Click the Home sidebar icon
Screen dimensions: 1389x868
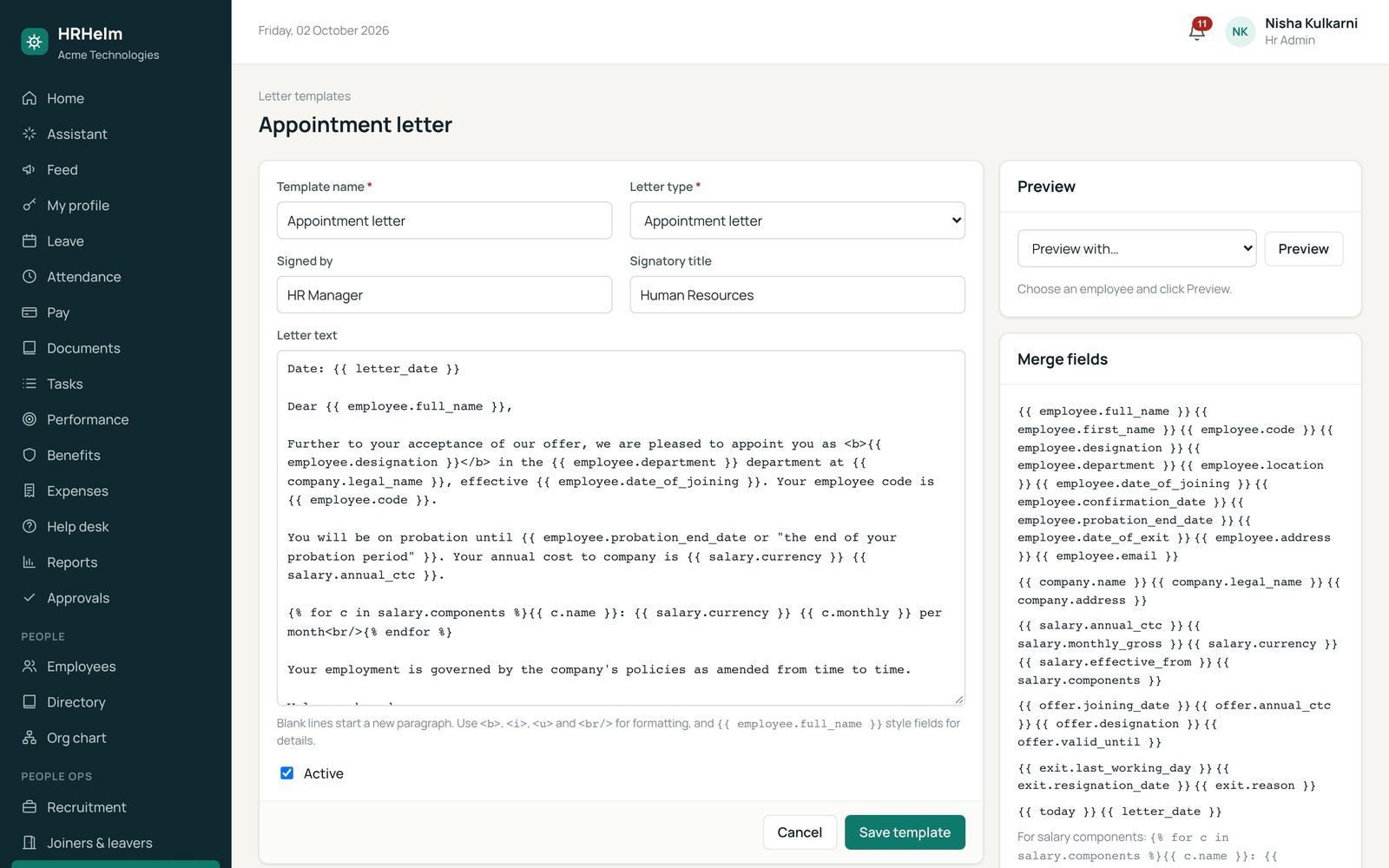tap(30, 98)
